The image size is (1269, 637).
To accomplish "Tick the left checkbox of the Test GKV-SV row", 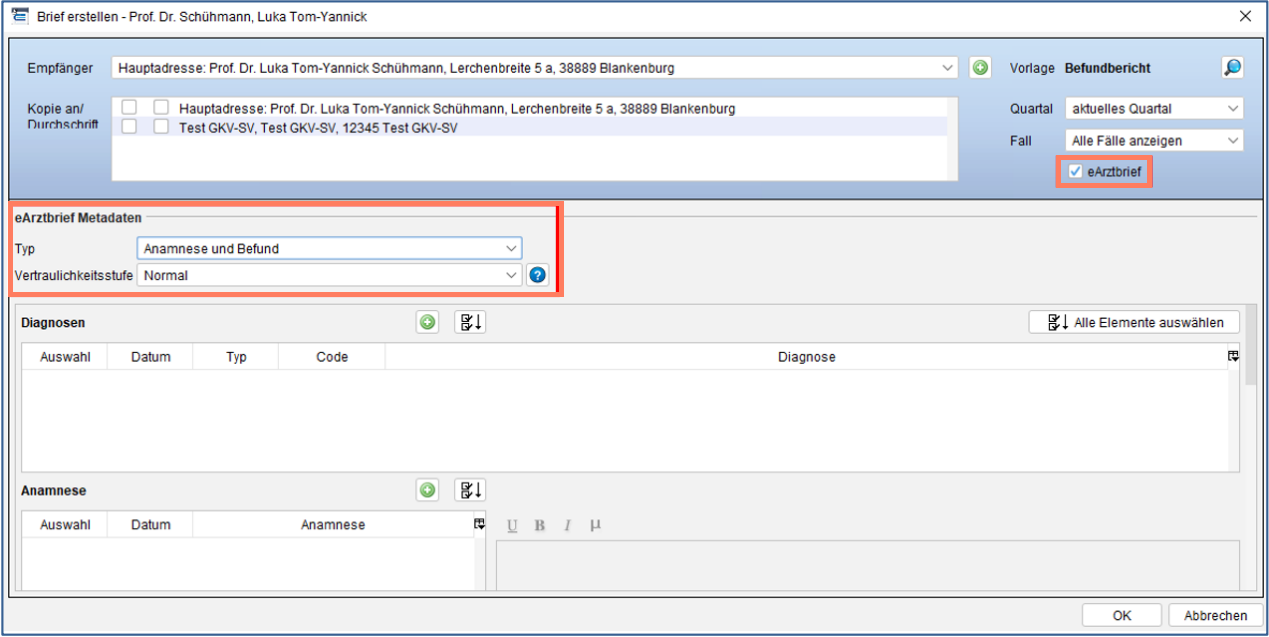I will click(x=129, y=127).
